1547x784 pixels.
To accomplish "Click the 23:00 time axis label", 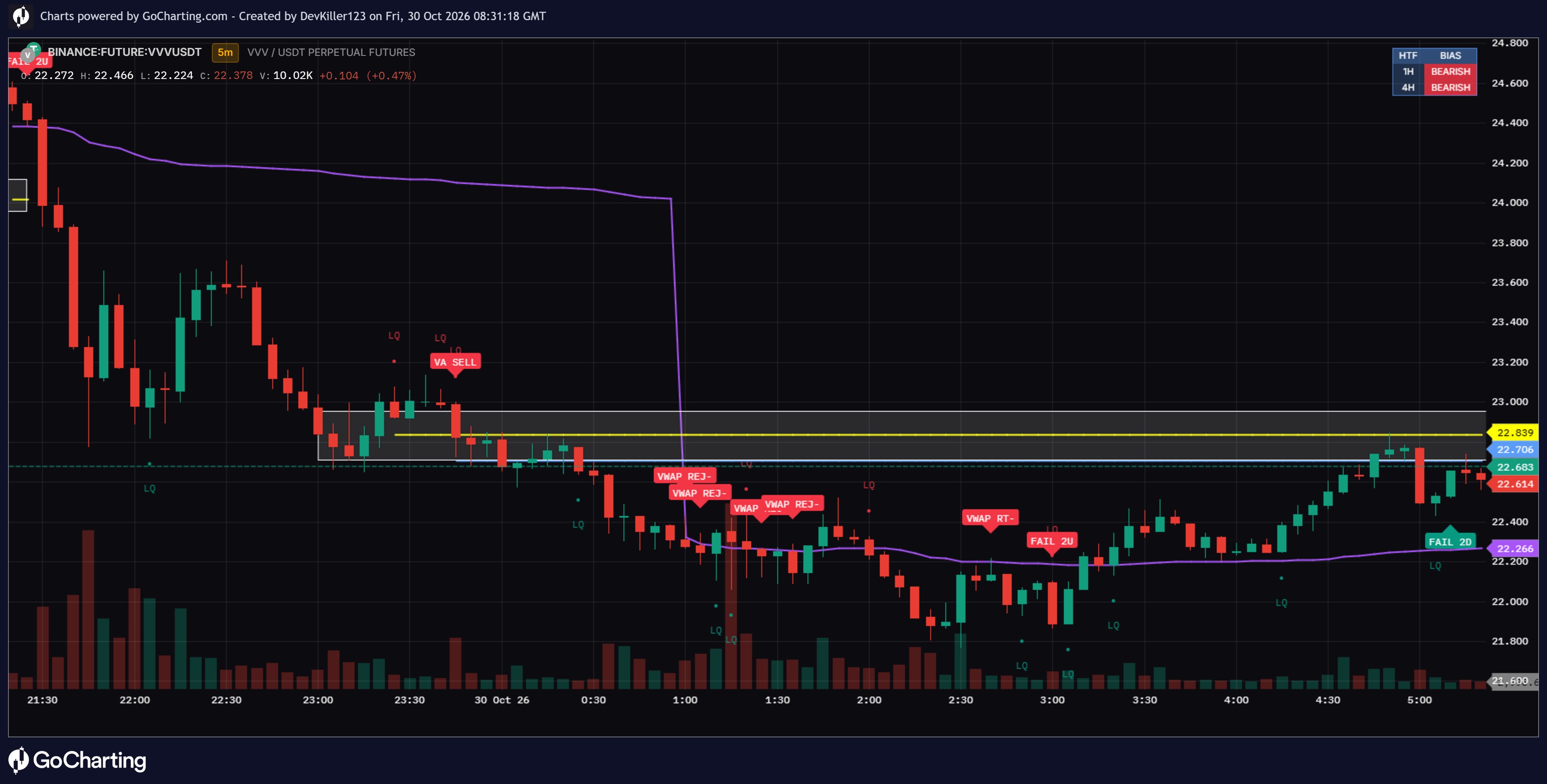I will (318, 700).
